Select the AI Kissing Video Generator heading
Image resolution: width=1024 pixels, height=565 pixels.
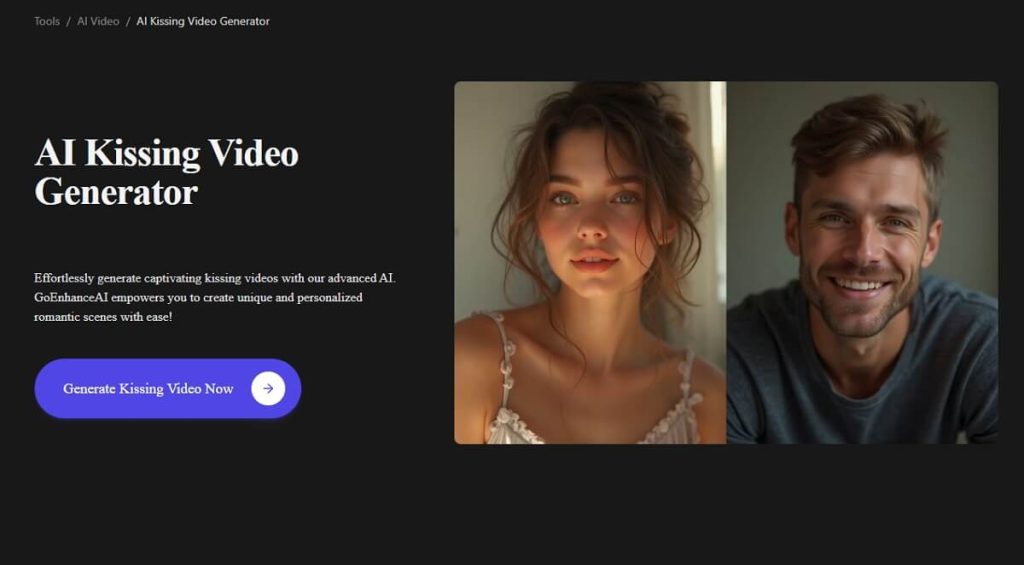[167, 172]
